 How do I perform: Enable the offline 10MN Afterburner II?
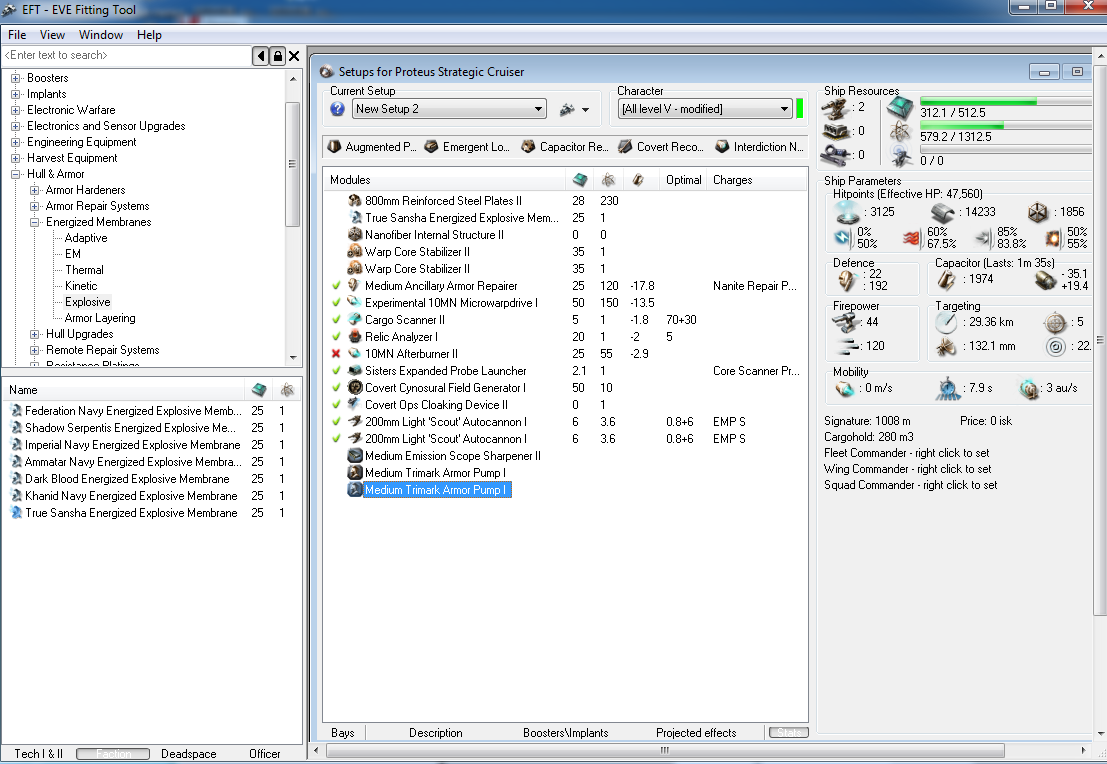[337, 354]
